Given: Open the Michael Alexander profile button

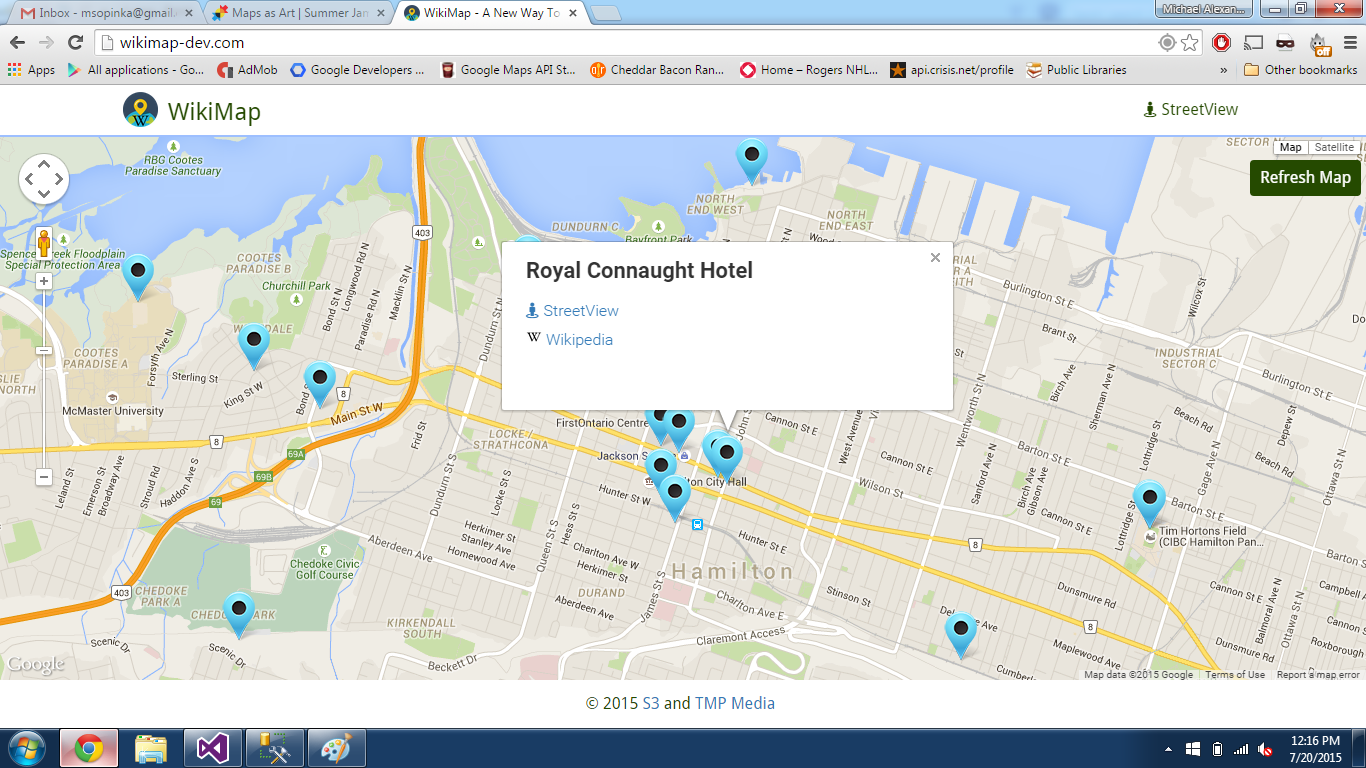Looking at the screenshot, I should tap(1204, 8).
